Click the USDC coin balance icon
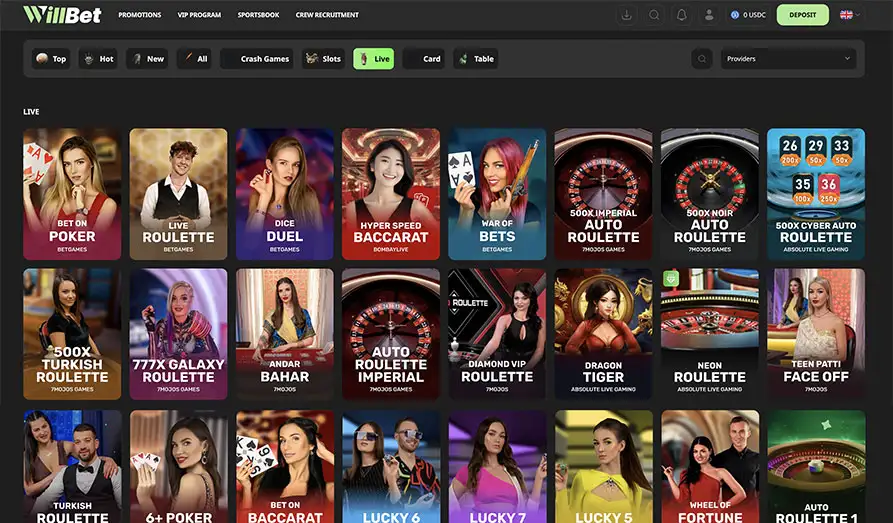Viewport: 893px width, 523px height. pos(735,15)
